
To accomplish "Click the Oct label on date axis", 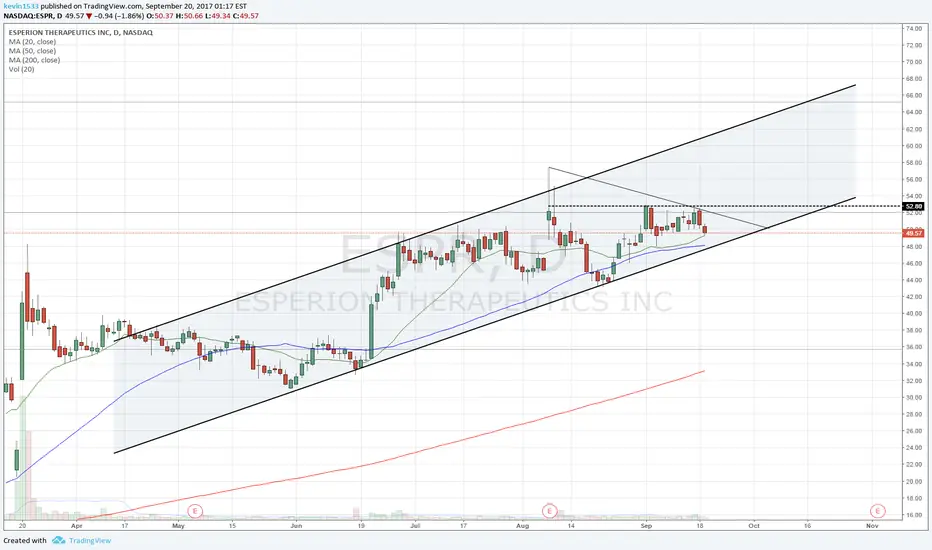I will click(754, 526).
